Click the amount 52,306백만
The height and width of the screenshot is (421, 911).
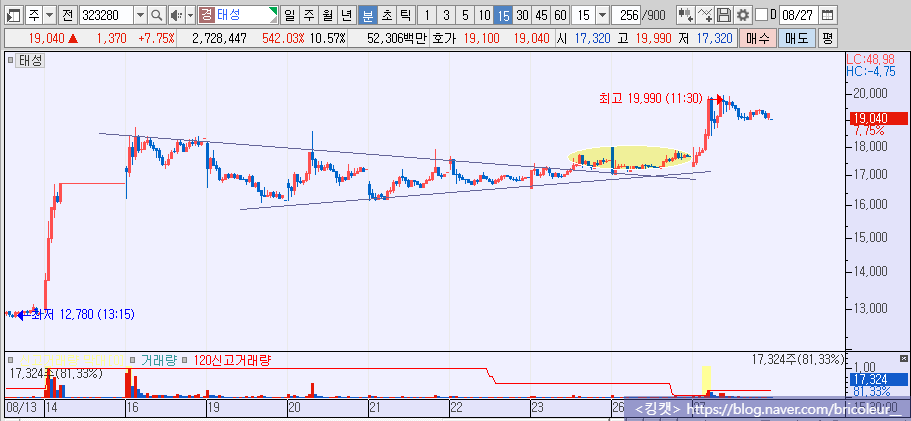397,39
